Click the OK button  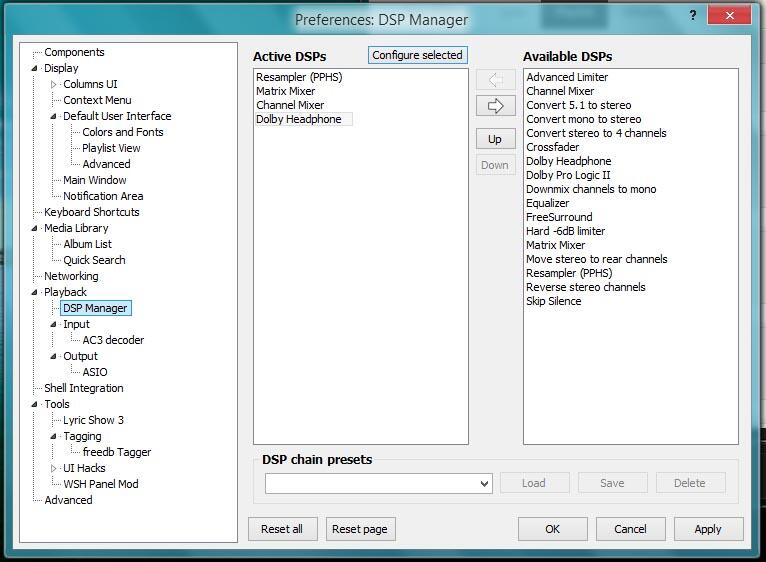coord(552,529)
